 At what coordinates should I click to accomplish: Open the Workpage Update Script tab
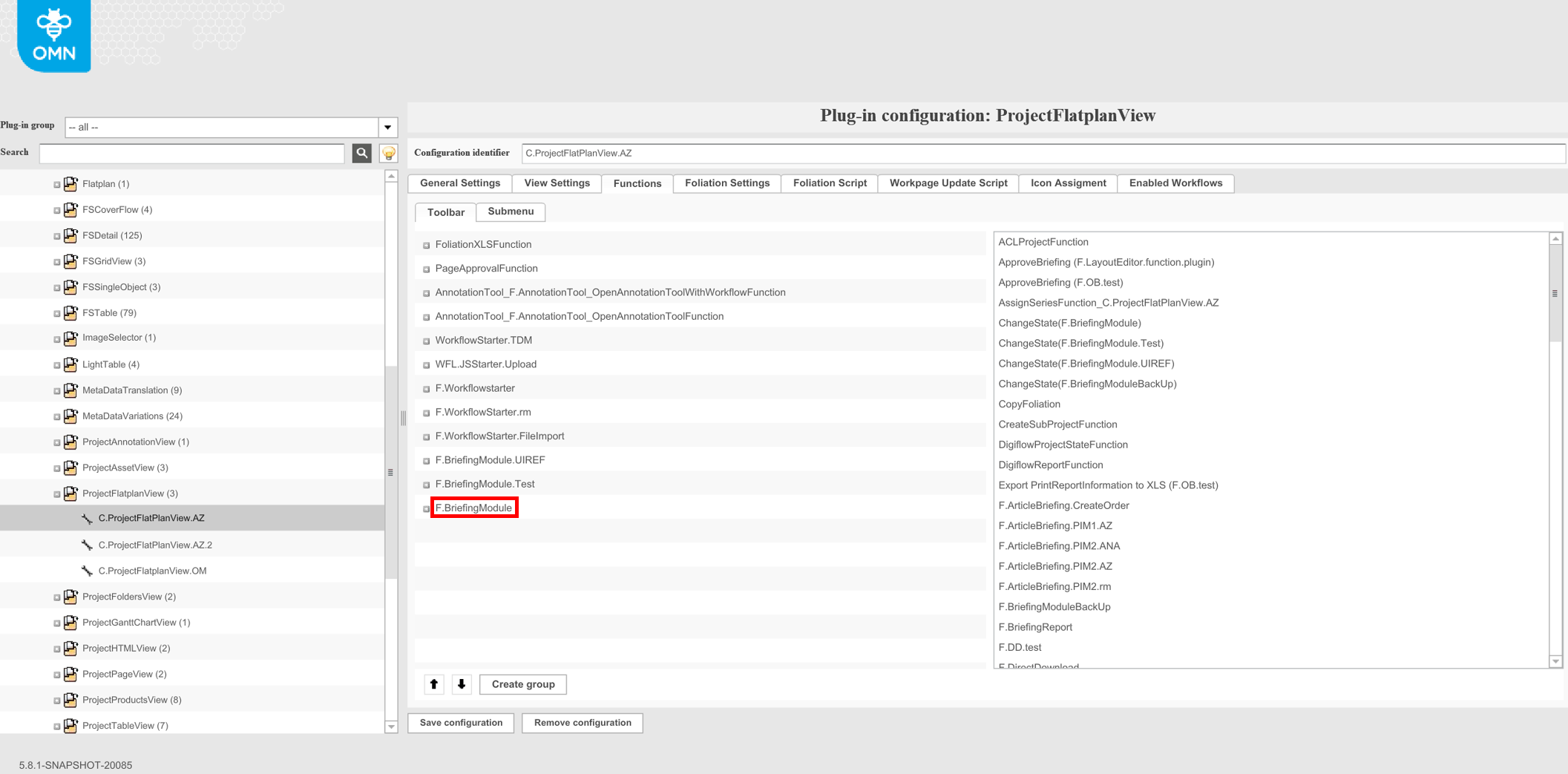pyautogui.click(x=948, y=183)
